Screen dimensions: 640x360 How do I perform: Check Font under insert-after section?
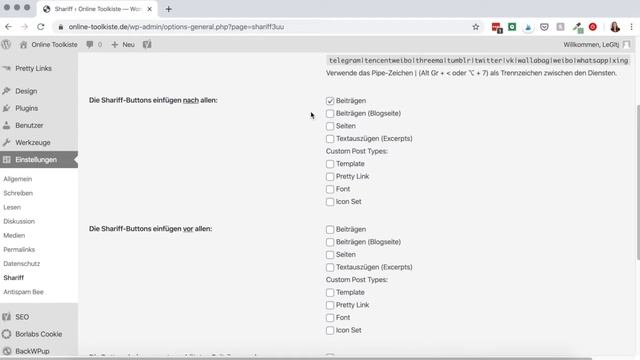pyautogui.click(x=330, y=189)
